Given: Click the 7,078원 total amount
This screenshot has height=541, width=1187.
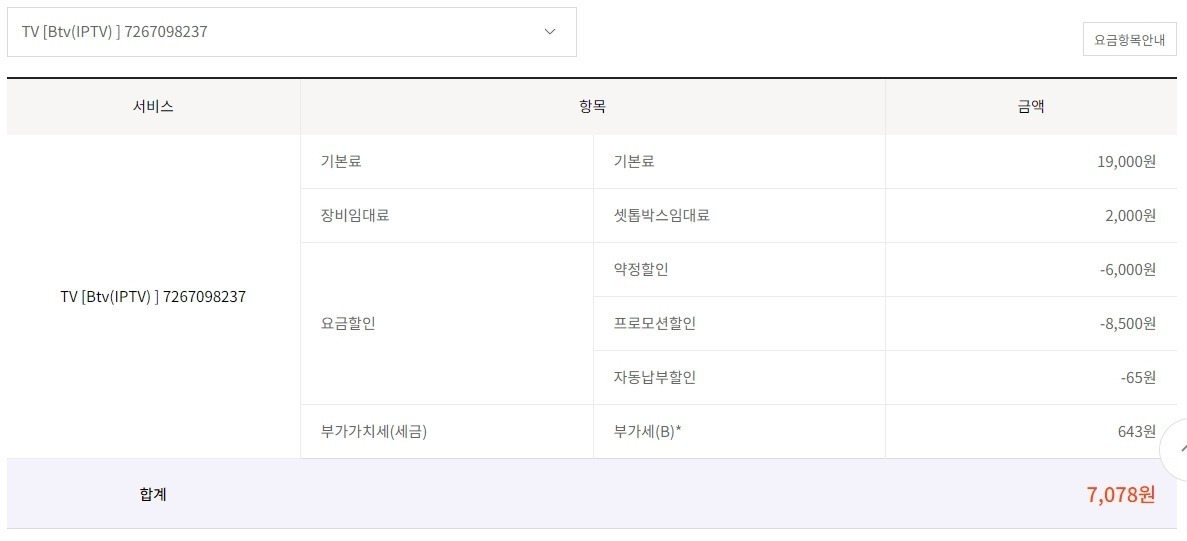Looking at the screenshot, I should tap(1120, 494).
